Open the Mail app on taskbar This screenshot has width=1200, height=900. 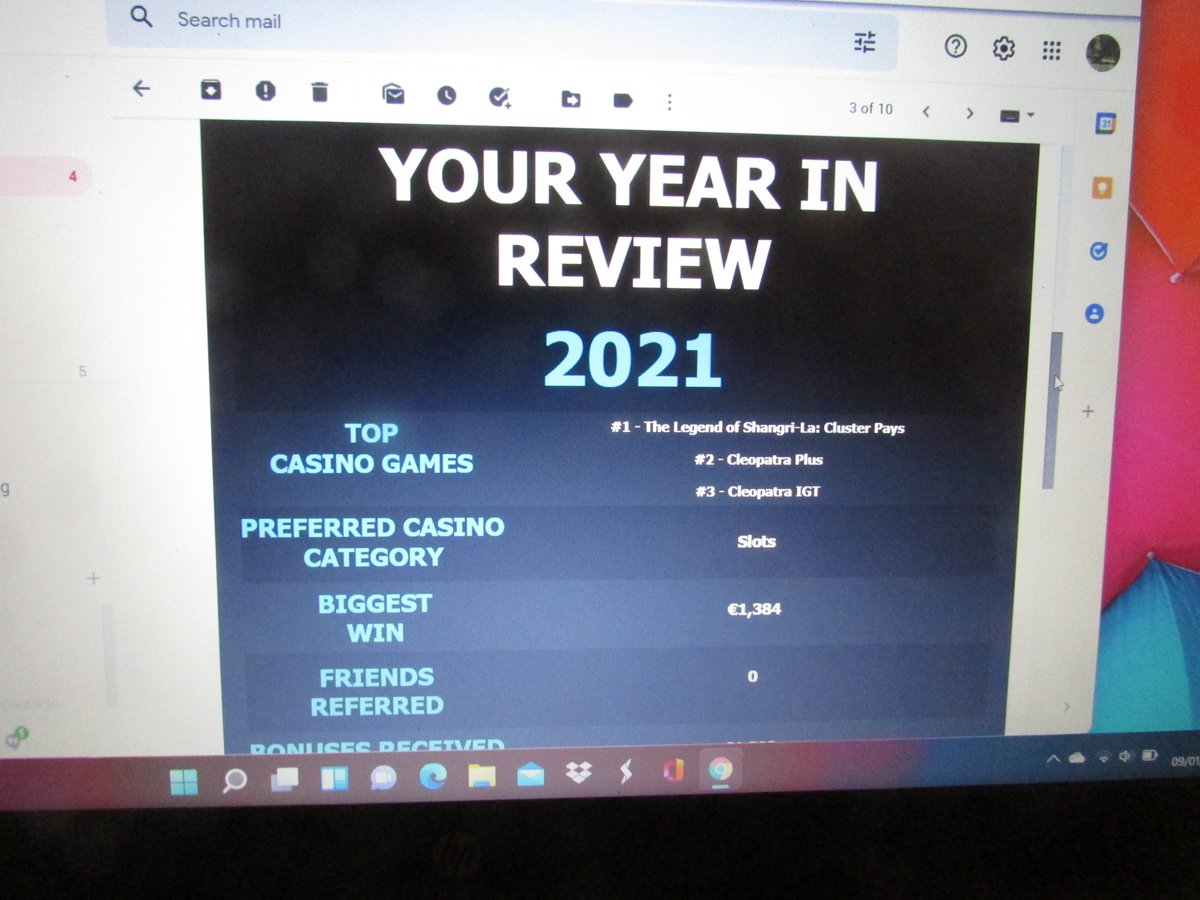click(530, 775)
